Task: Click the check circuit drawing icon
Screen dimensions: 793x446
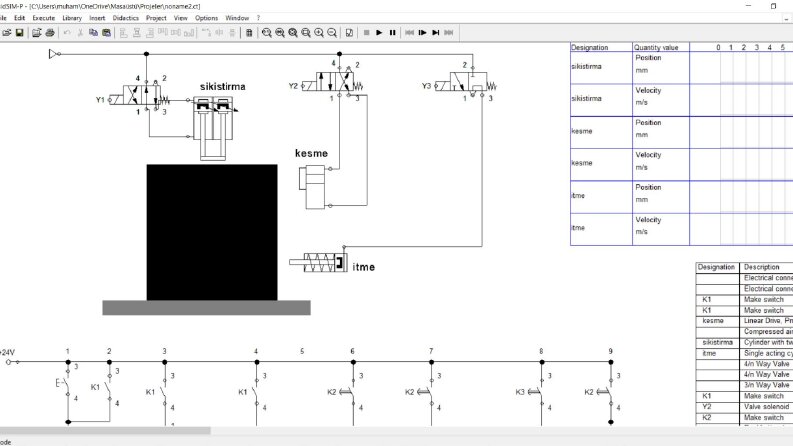Action: [349, 32]
